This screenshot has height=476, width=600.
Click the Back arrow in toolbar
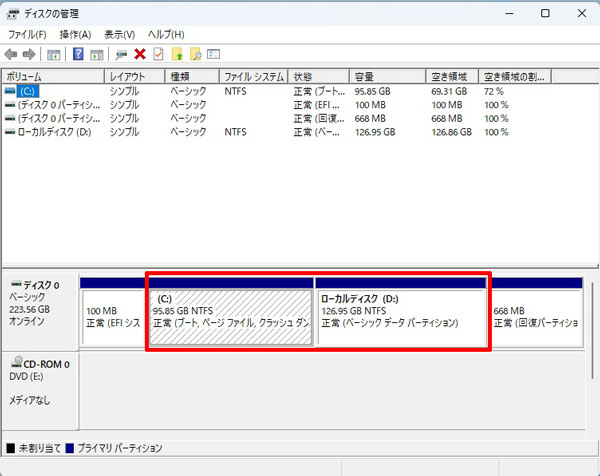point(11,54)
